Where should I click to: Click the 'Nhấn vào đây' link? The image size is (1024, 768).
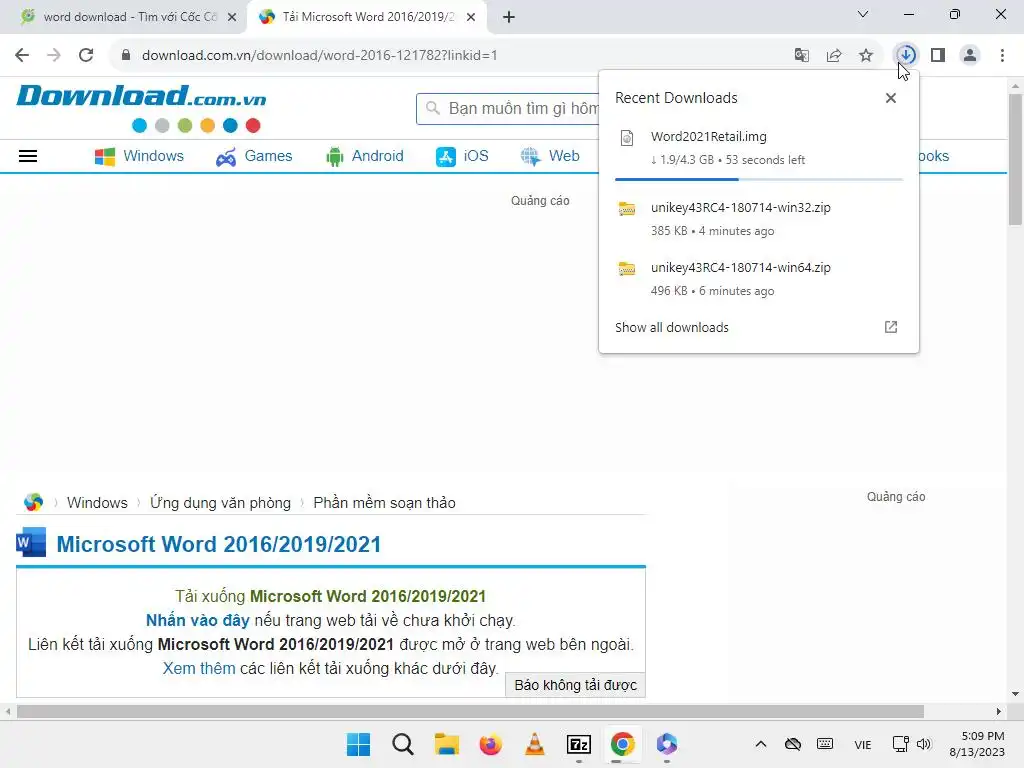[x=197, y=620]
